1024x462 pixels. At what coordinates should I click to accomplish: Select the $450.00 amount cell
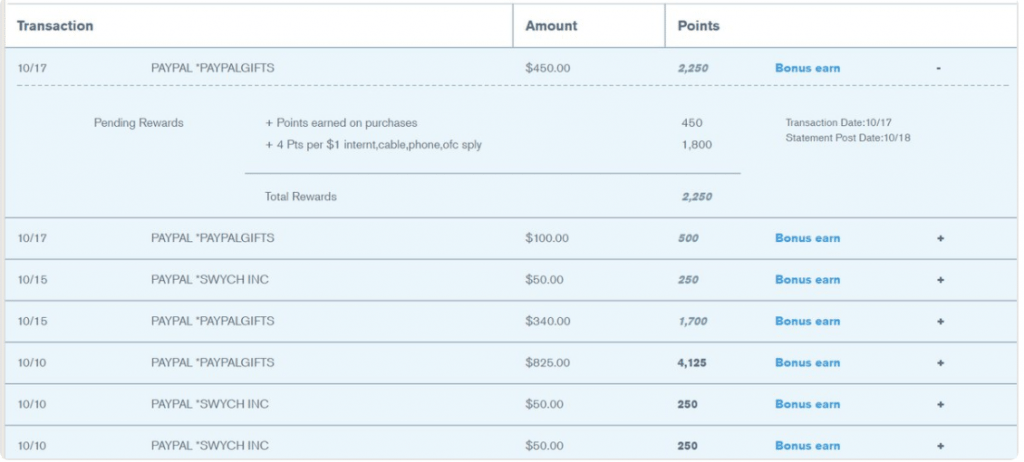click(547, 68)
